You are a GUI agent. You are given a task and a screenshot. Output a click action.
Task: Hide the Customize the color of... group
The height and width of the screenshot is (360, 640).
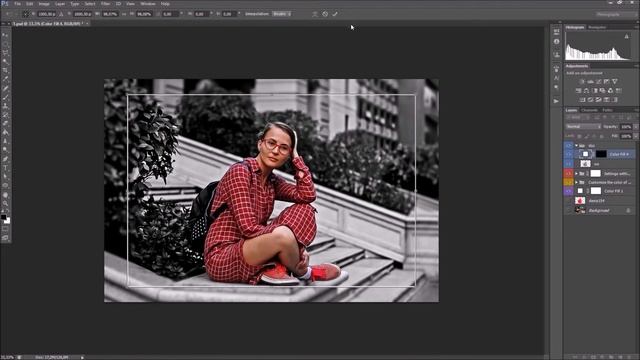[x=569, y=182]
